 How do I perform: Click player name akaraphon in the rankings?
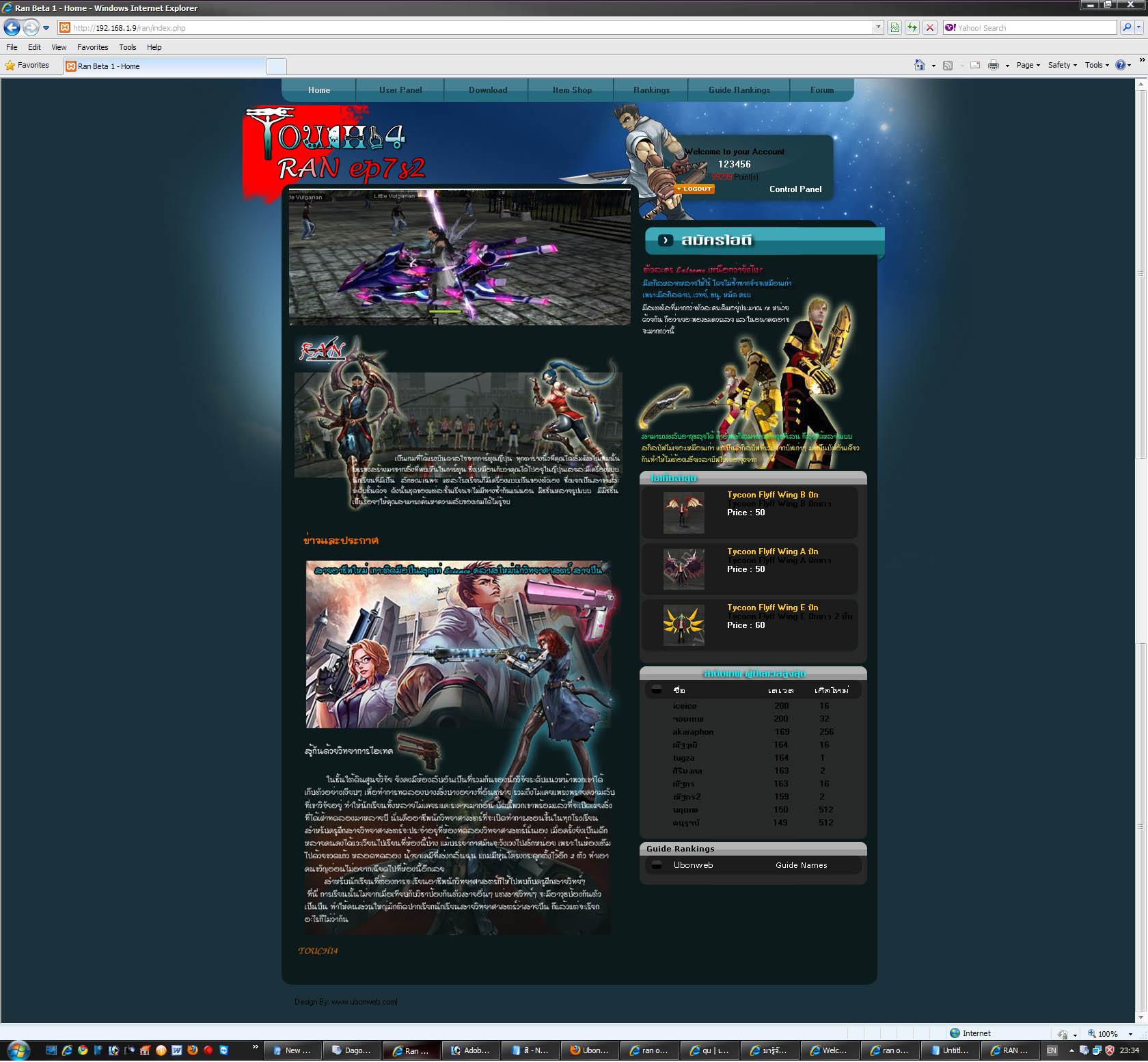click(x=693, y=732)
